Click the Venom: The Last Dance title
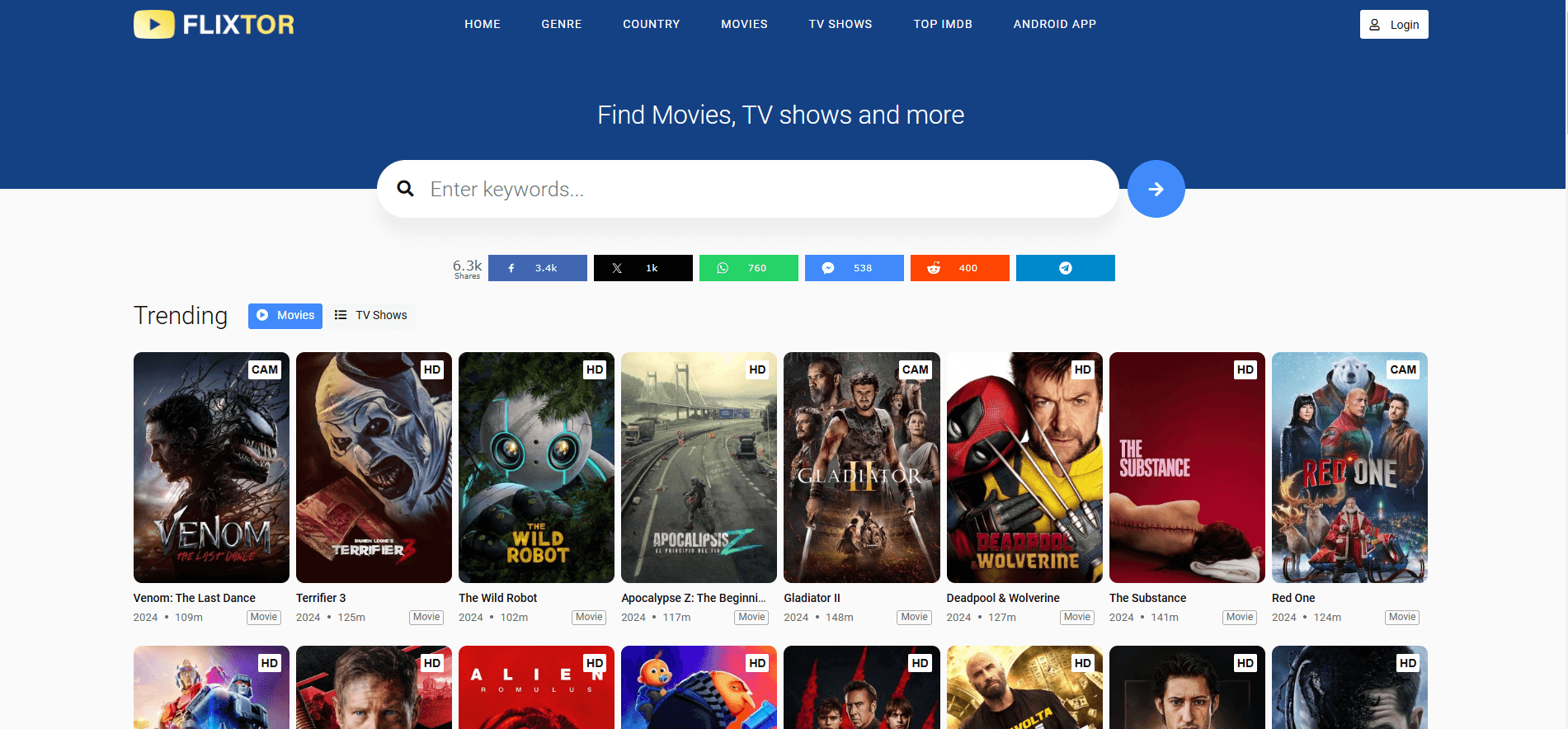Screen dimensions: 1568x729 (195, 598)
